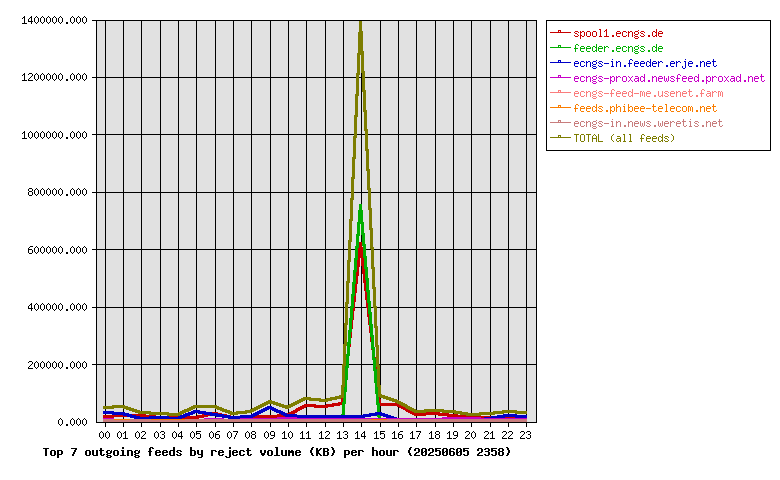Click hour 23 on the x-axis
The height and width of the screenshot is (480, 780).
pyautogui.click(x=525, y=435)
